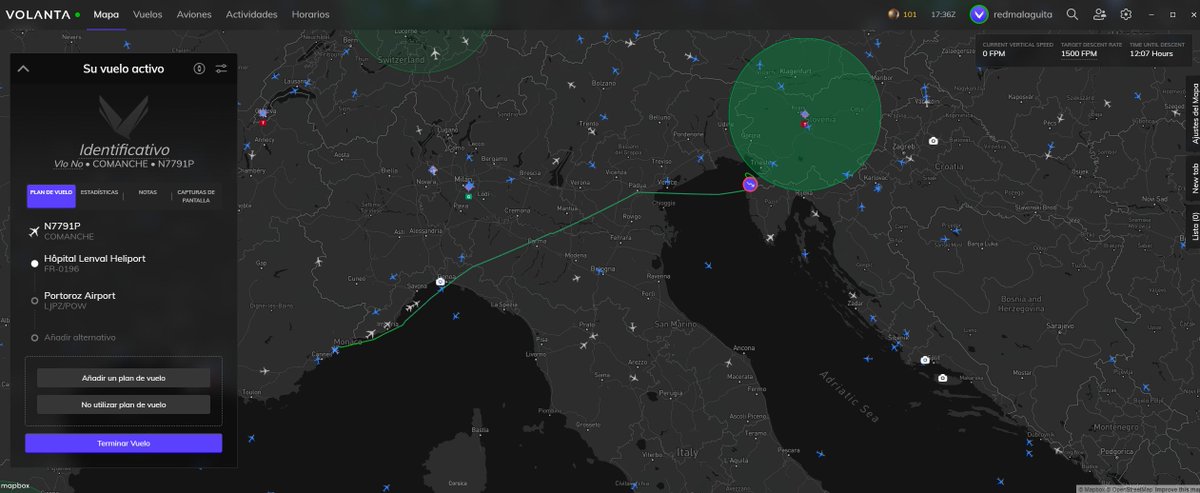
Task: Click the Identificativo callsign field
Action: (124, 149)
